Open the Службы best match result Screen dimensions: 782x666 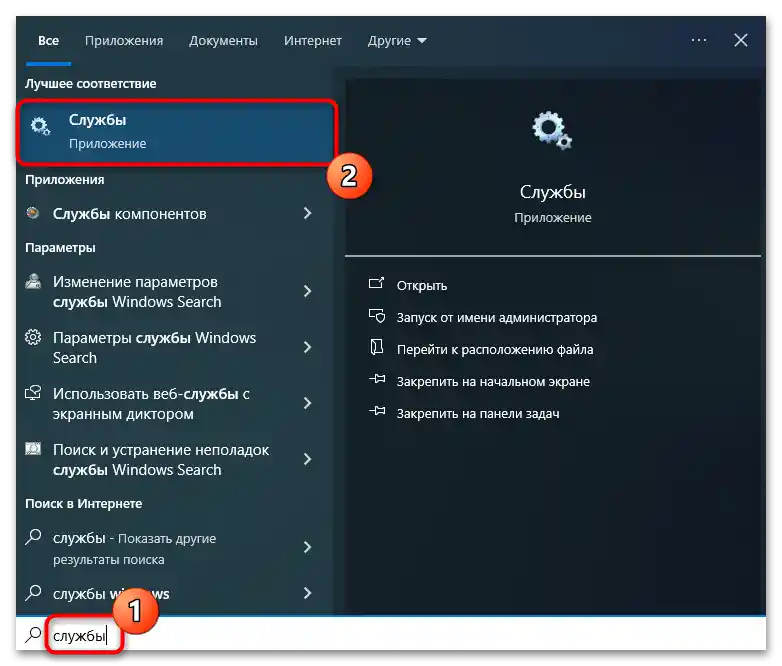tap(177, 132)
